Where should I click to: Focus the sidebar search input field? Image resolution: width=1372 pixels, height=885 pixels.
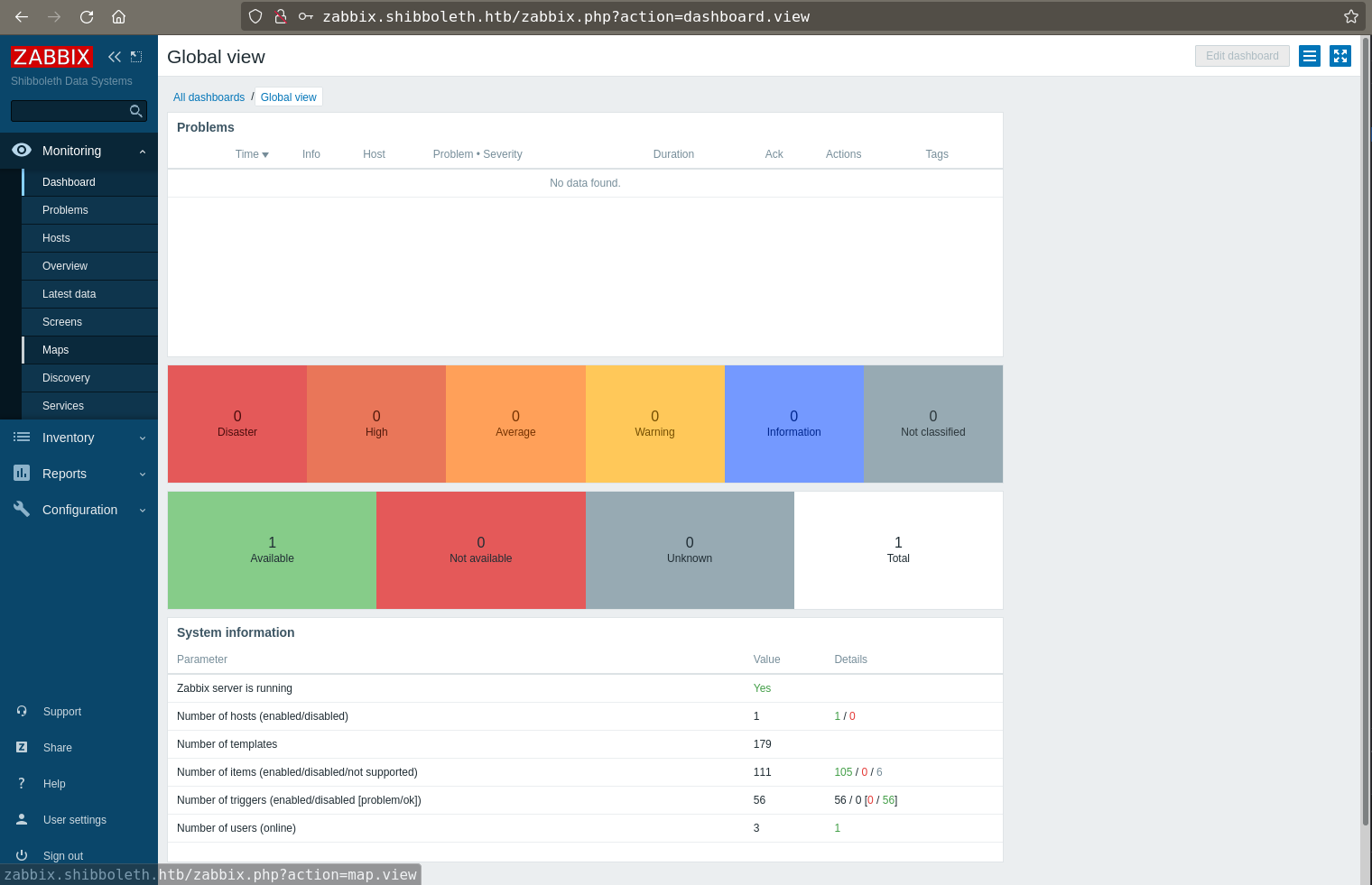[69, 111]
